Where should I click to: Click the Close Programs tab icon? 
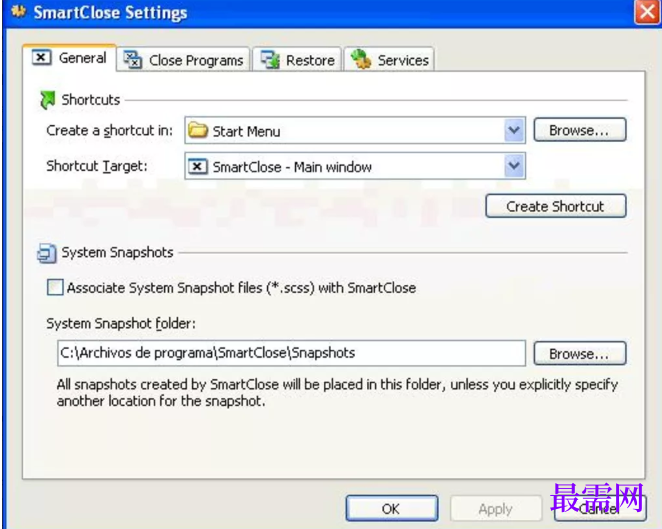133,60
